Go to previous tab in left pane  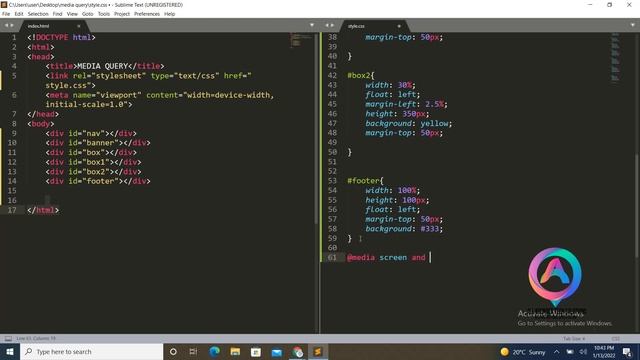[x=6, y=26]
